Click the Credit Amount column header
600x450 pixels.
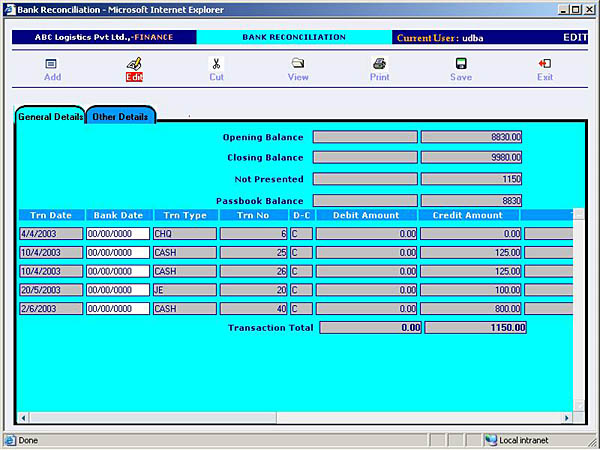(468, 215)
